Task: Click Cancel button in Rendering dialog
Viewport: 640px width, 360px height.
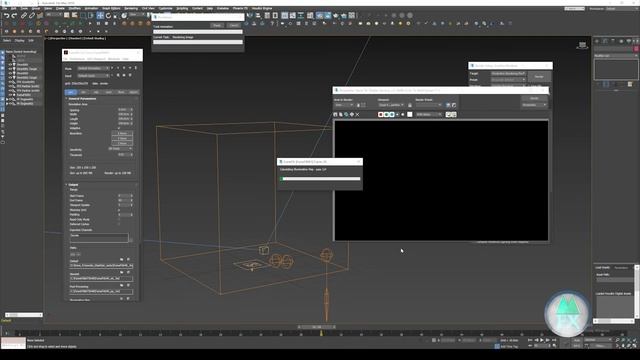Action: coord(234,26)
